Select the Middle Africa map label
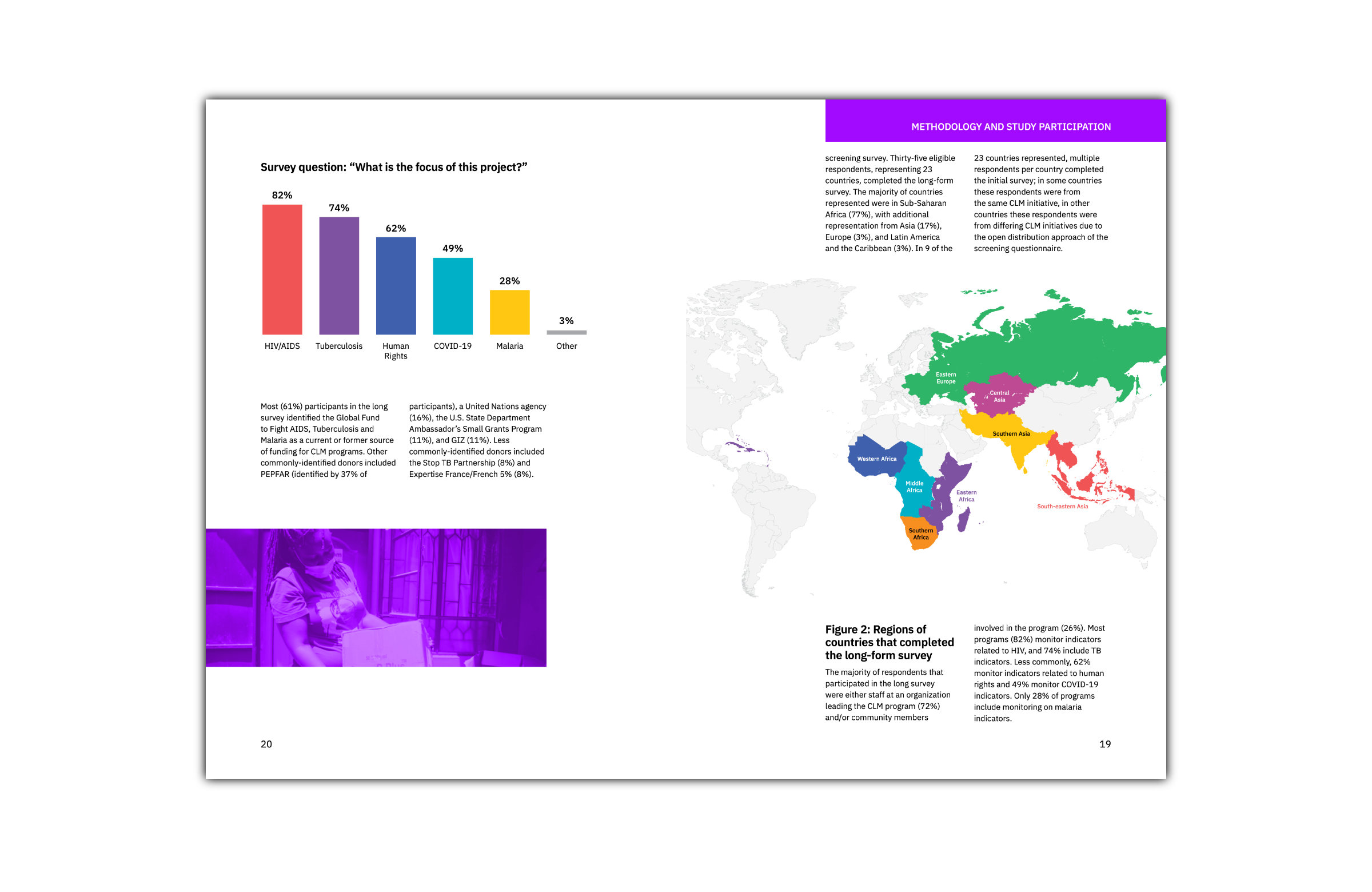The height and width of the screenshot is (892, 1372). (914, 487)
